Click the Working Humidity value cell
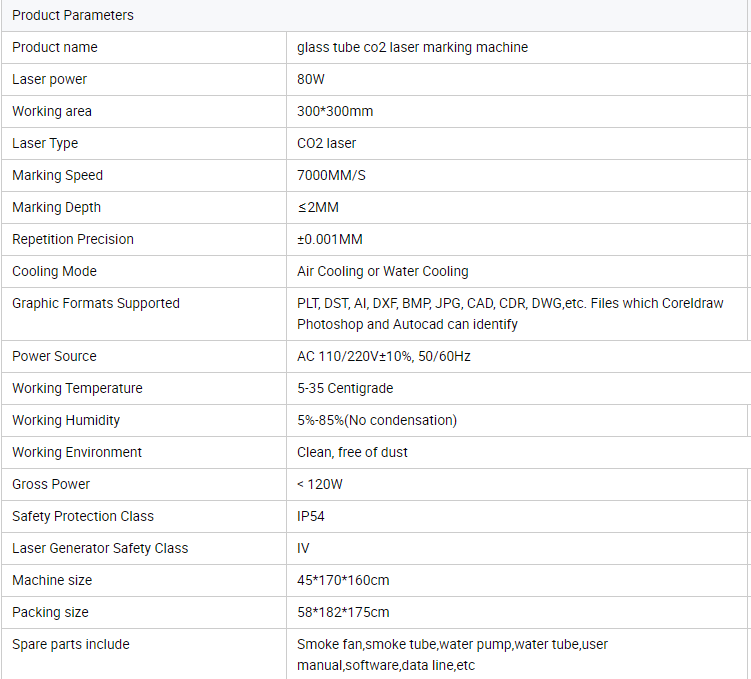Image resolution: width=751 pixels, height=679 pixels. pyautogui.click(x=377, y=420)
